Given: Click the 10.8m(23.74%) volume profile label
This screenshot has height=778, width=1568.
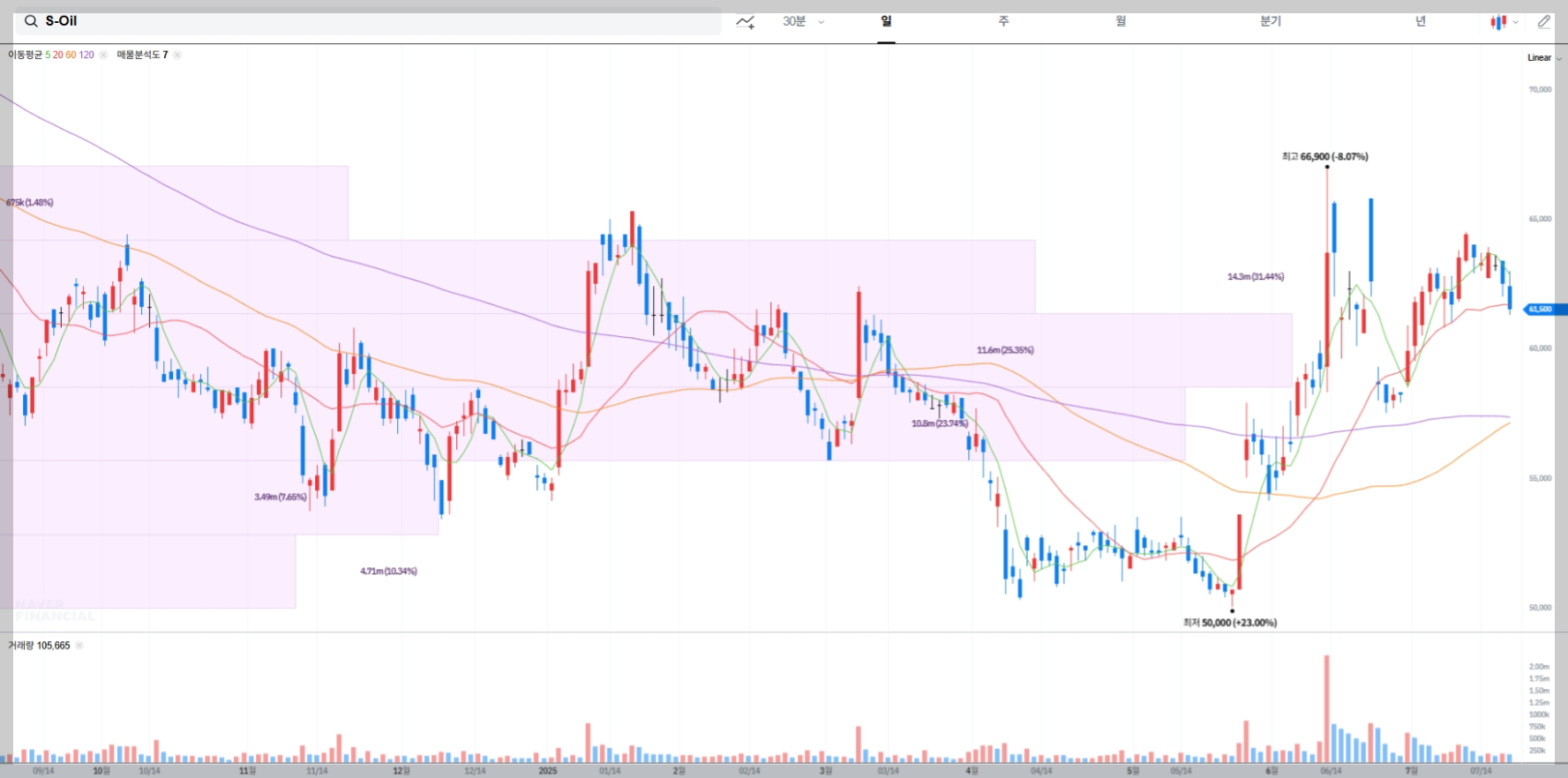Looking at the screenshot, I should pyautogui.click(x=940, y=423).
